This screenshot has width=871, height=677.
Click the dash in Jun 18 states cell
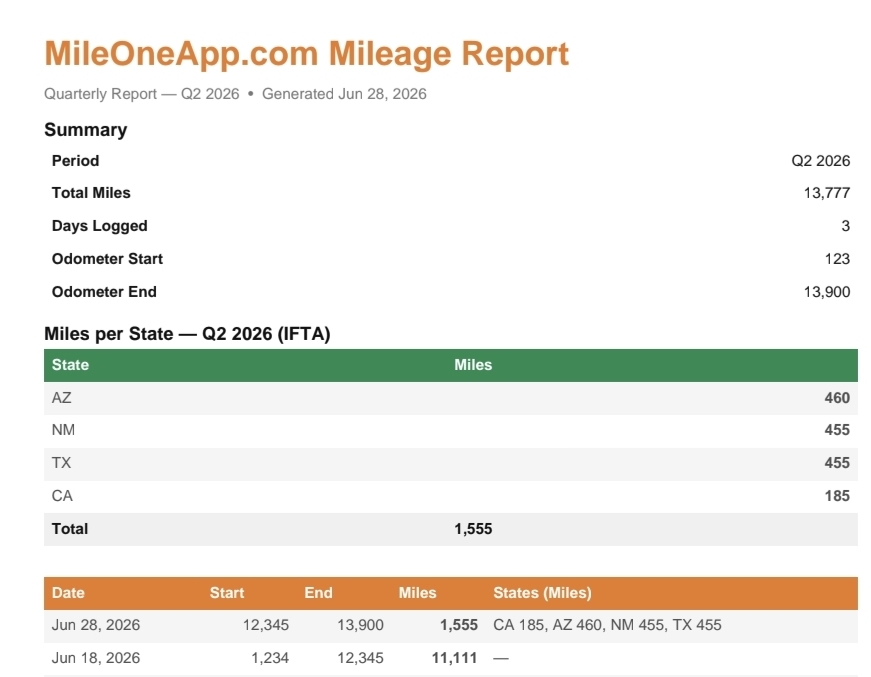tap(500, 659)
